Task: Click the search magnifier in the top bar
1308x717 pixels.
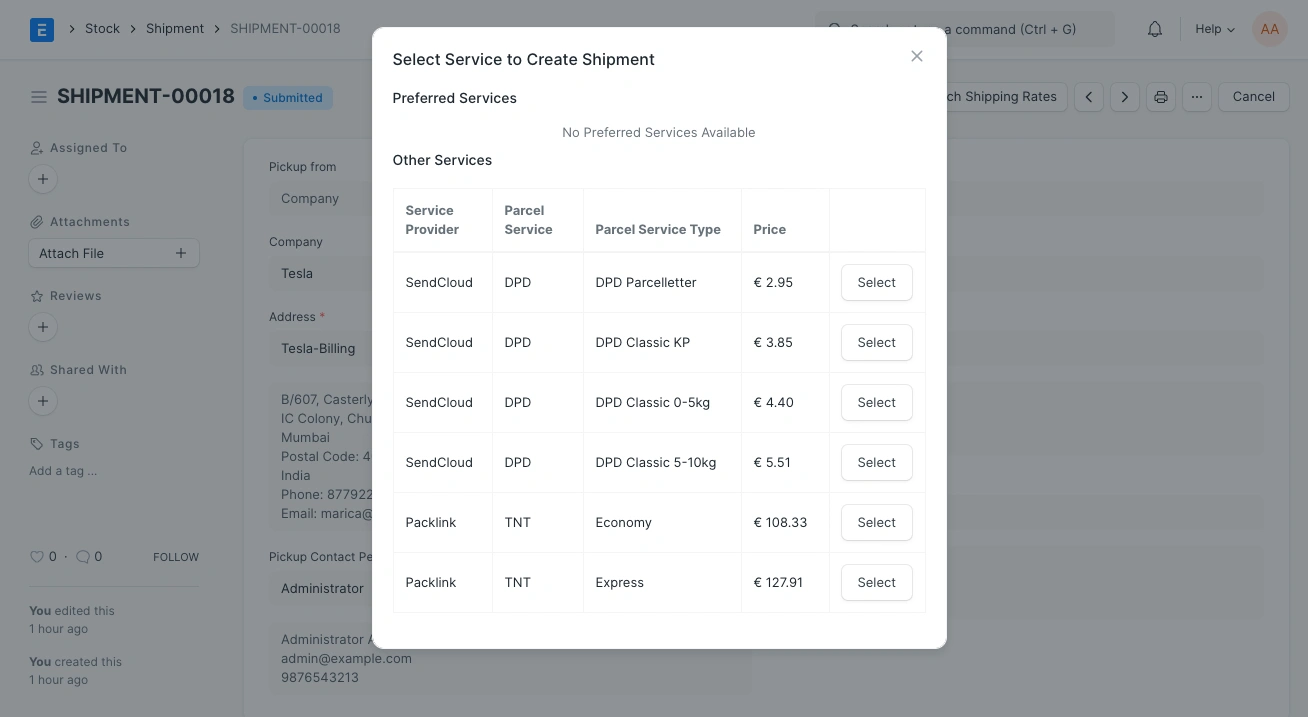Action: (x=834, y=29)
